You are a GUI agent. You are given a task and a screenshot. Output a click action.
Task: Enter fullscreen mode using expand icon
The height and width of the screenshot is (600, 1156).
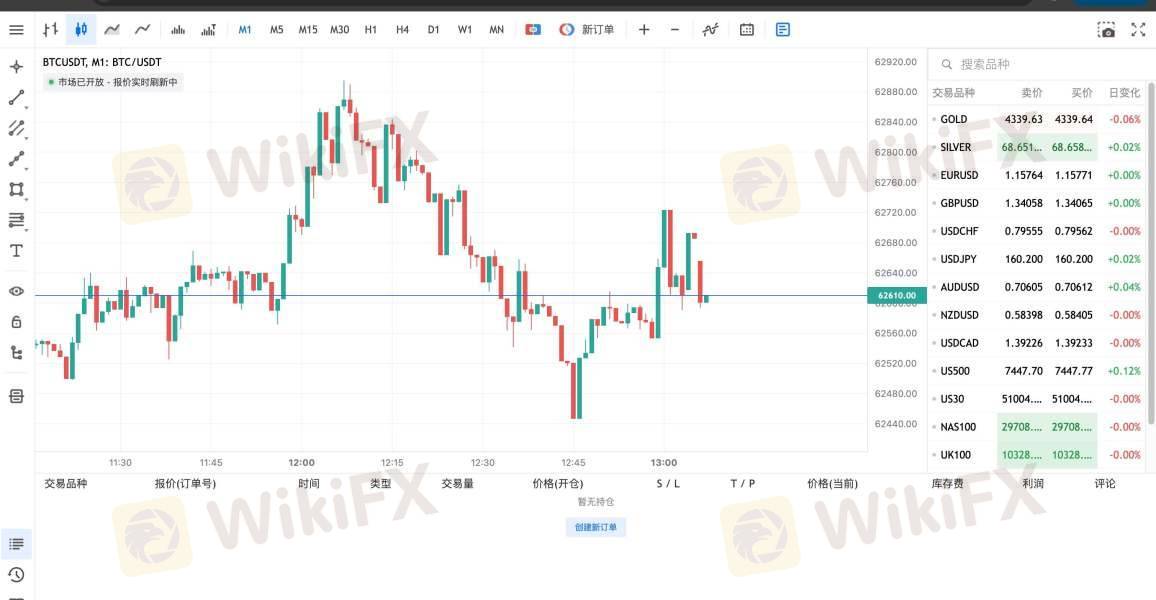coord(1138,29)
